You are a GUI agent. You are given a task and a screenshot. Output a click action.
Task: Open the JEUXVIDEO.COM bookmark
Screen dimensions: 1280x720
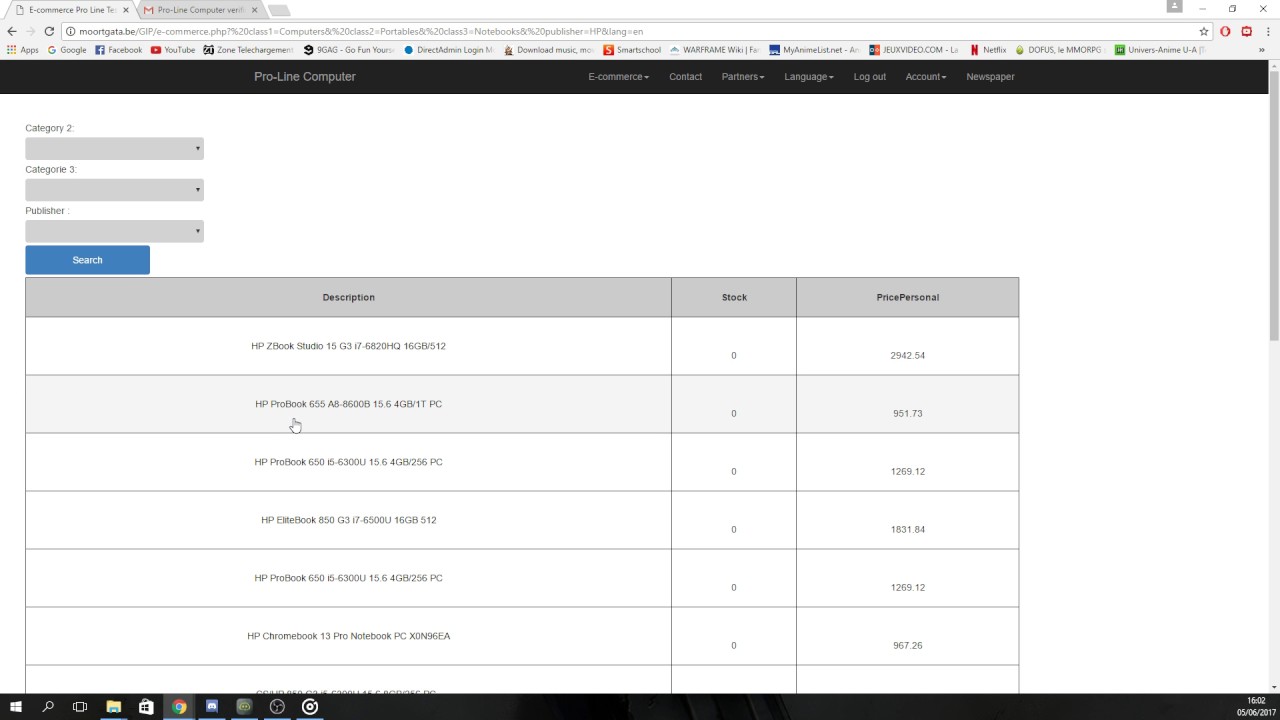coord(913,50)
